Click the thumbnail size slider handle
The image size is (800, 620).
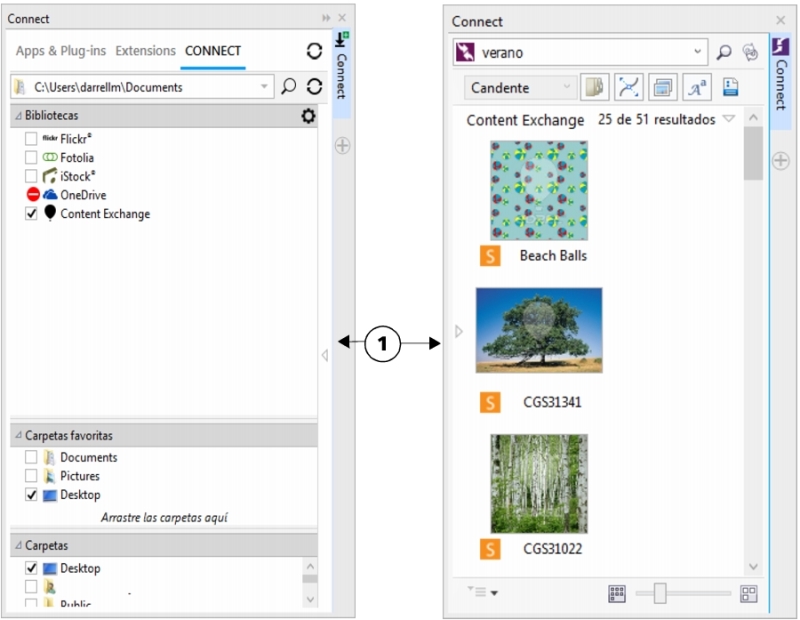pyautogui.click(x=659, y=593)
